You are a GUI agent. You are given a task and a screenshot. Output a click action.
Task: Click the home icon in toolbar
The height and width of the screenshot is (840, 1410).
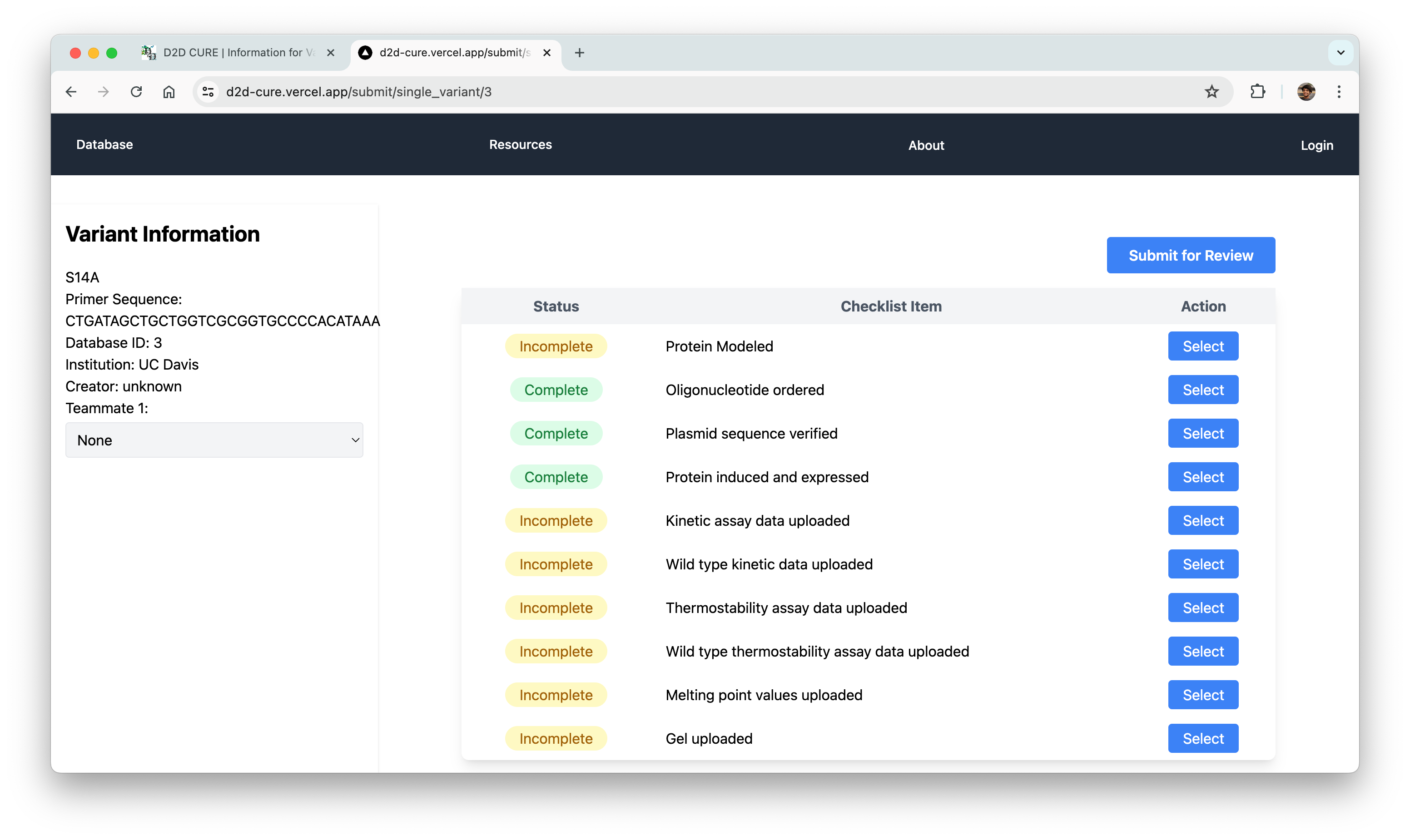[x=169, y=92]
